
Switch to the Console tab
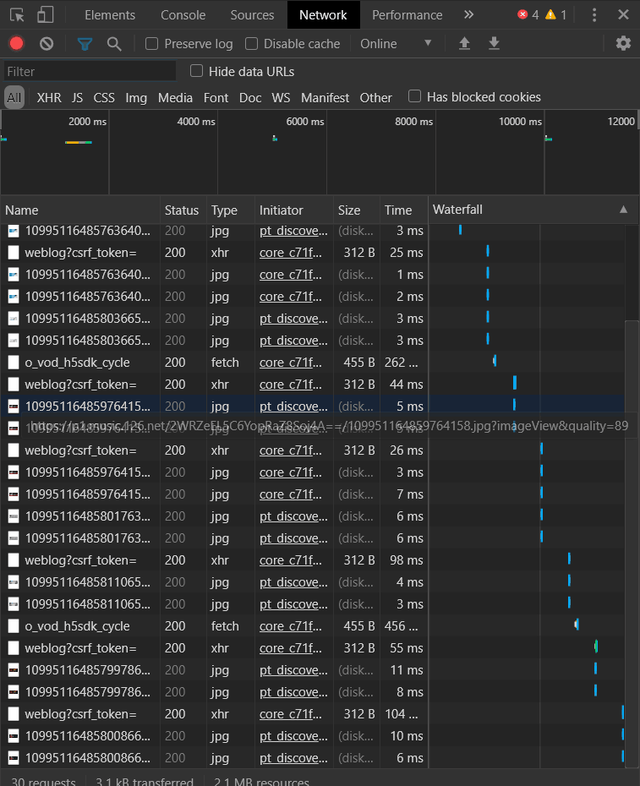183,15
